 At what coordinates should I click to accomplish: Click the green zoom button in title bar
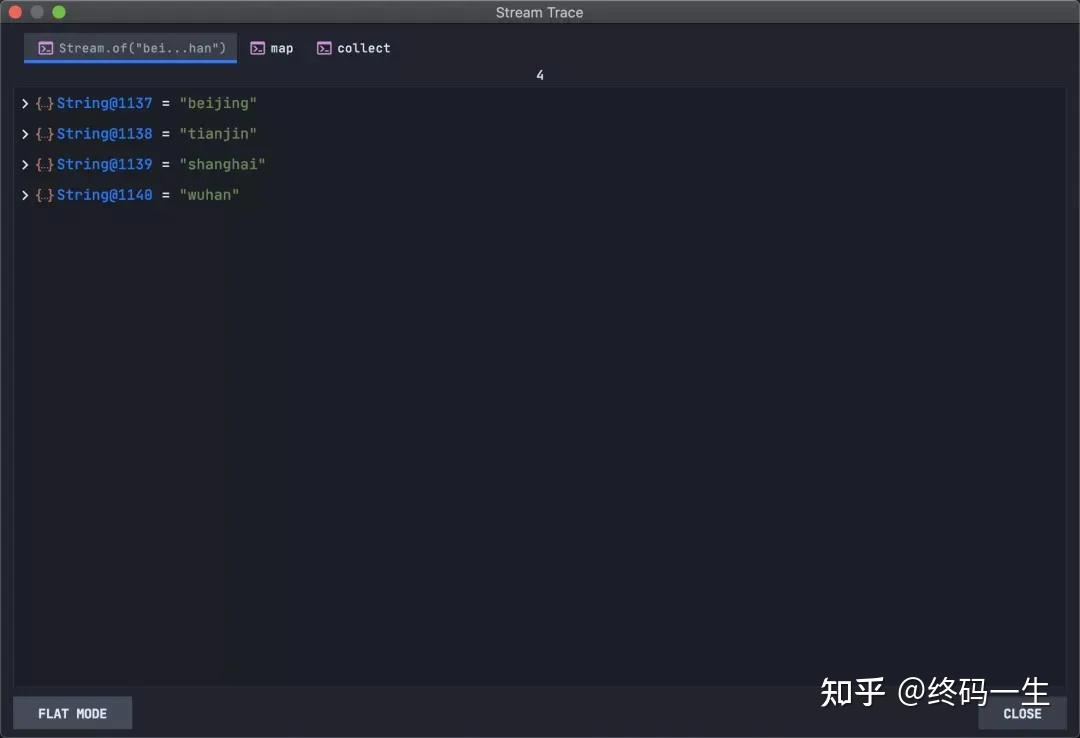tap(58, 12)
